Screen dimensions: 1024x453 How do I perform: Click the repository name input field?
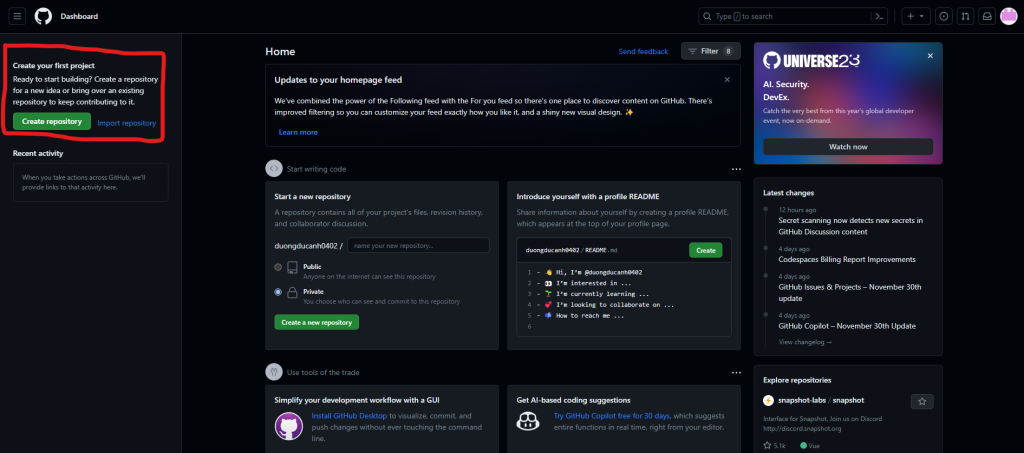418,245
